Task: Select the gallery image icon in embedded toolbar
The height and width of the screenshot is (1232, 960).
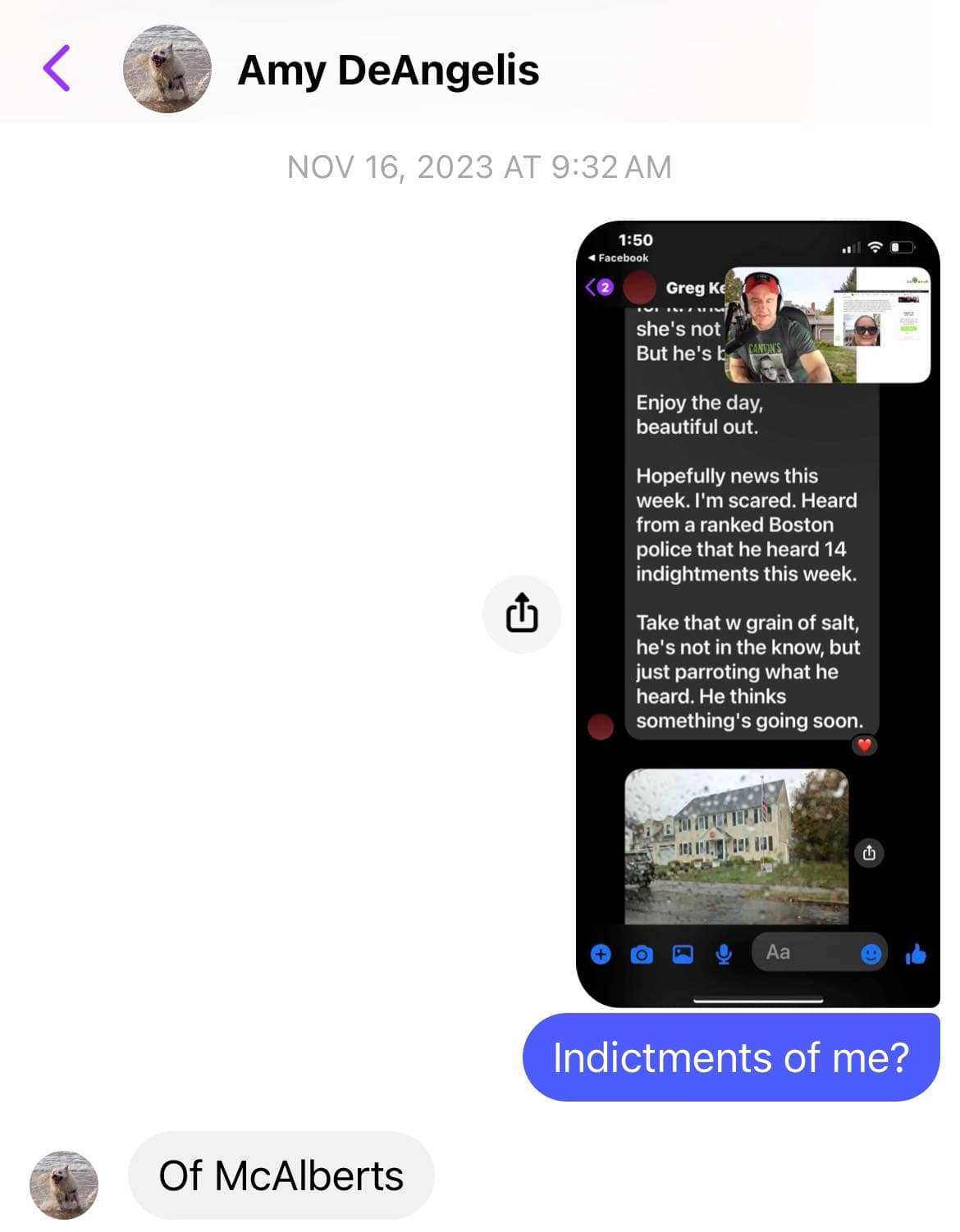Action: coord(683,954)
